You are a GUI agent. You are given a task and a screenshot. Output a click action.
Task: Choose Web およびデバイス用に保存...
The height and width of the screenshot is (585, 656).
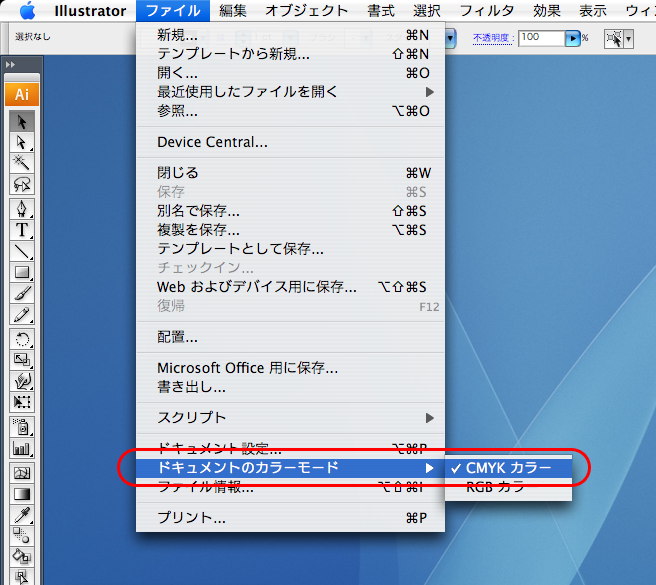click(290, 287)
